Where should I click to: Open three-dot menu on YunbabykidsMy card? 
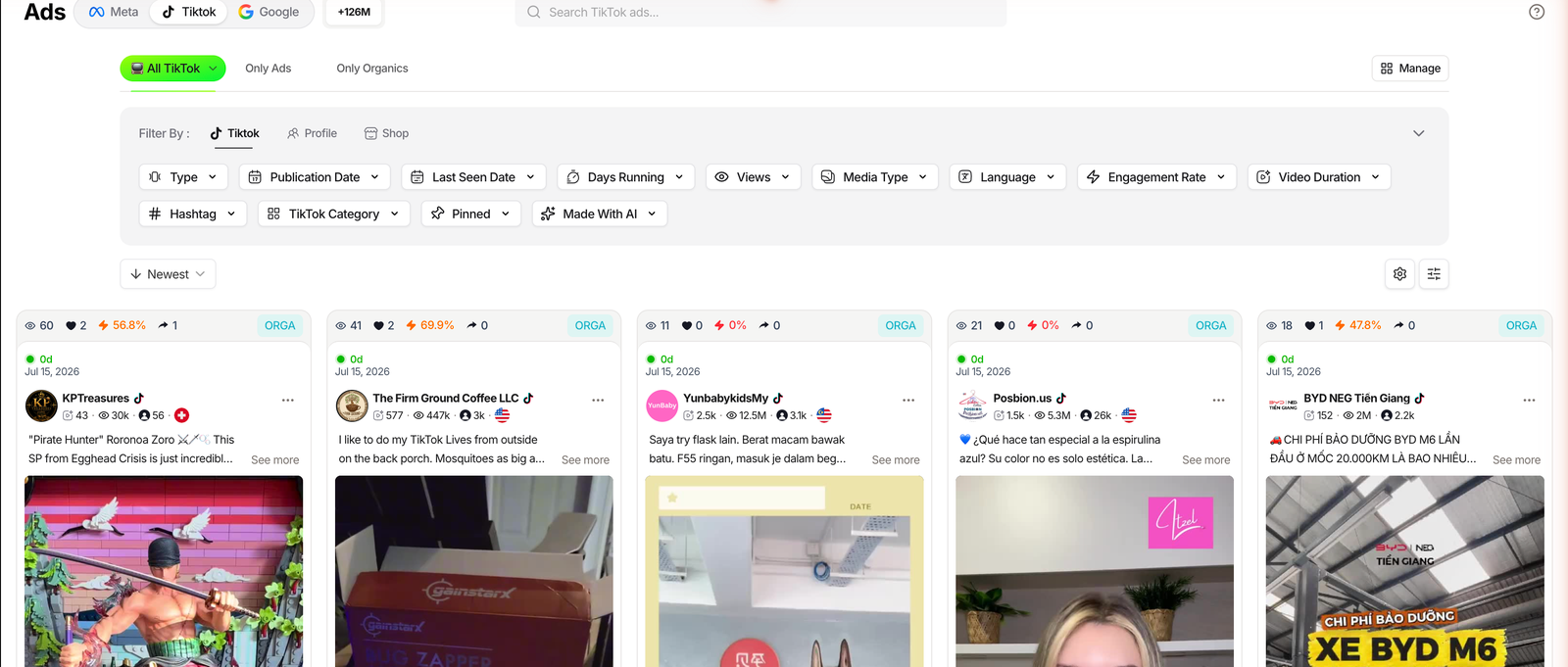[x=908, y=400]
